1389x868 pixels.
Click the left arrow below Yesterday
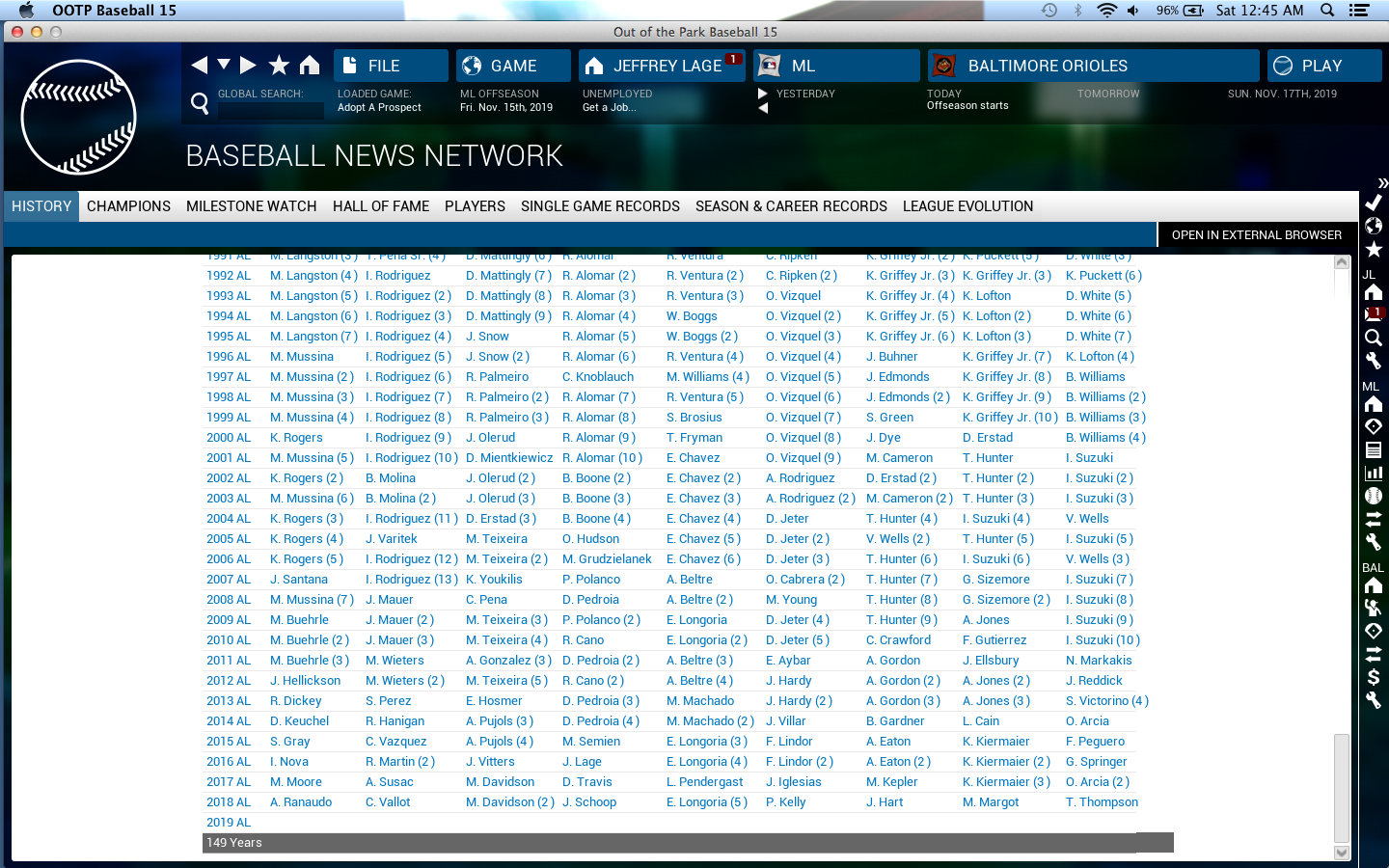click(763, 108)
